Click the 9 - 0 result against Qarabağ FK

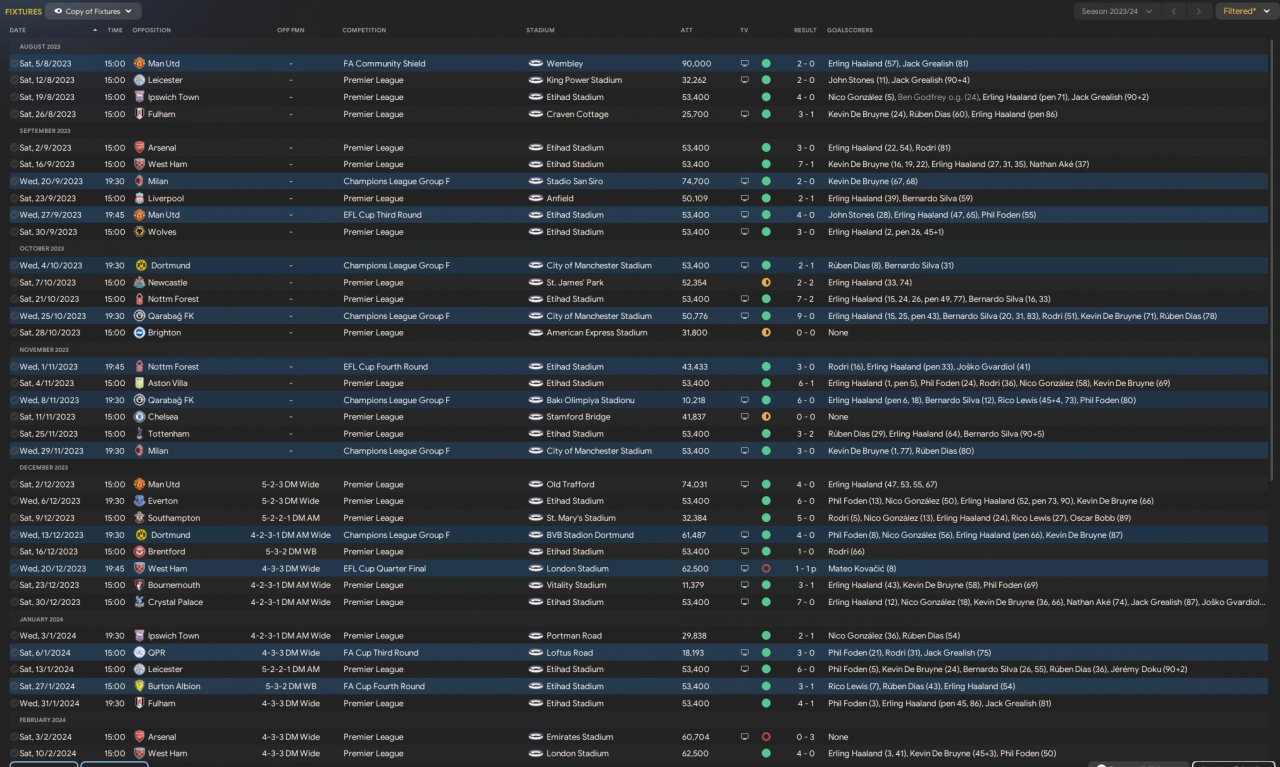tap(805, 316)
